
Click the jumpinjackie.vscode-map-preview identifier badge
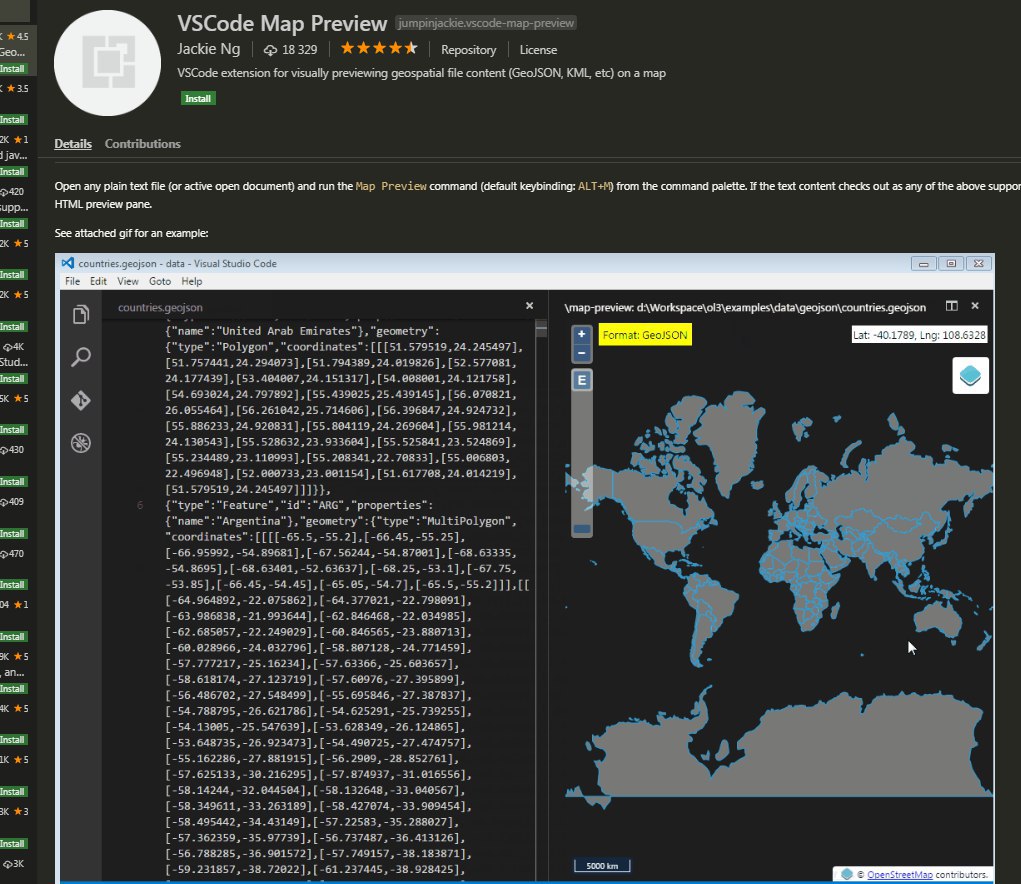[486, 23]
